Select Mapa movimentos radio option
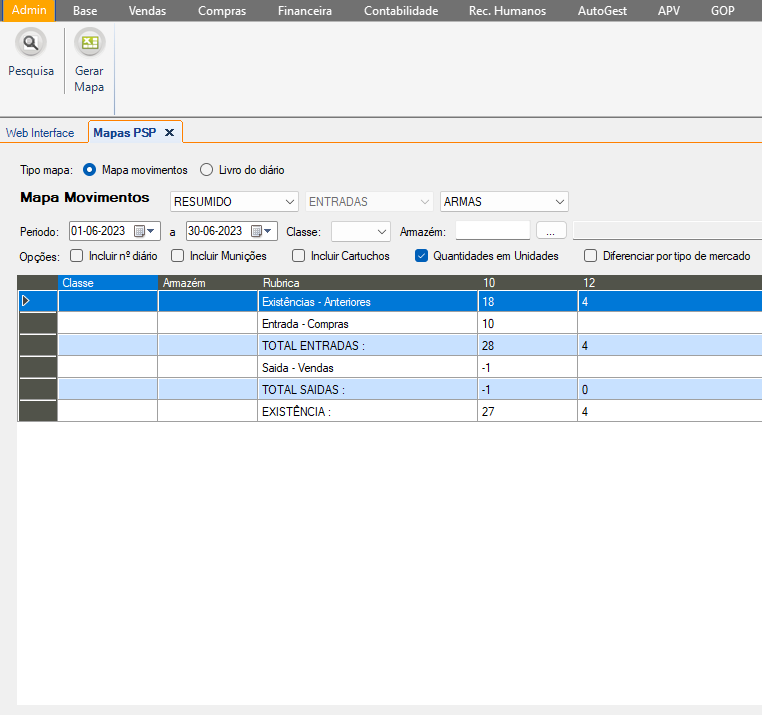 click(x=90, y=170)
